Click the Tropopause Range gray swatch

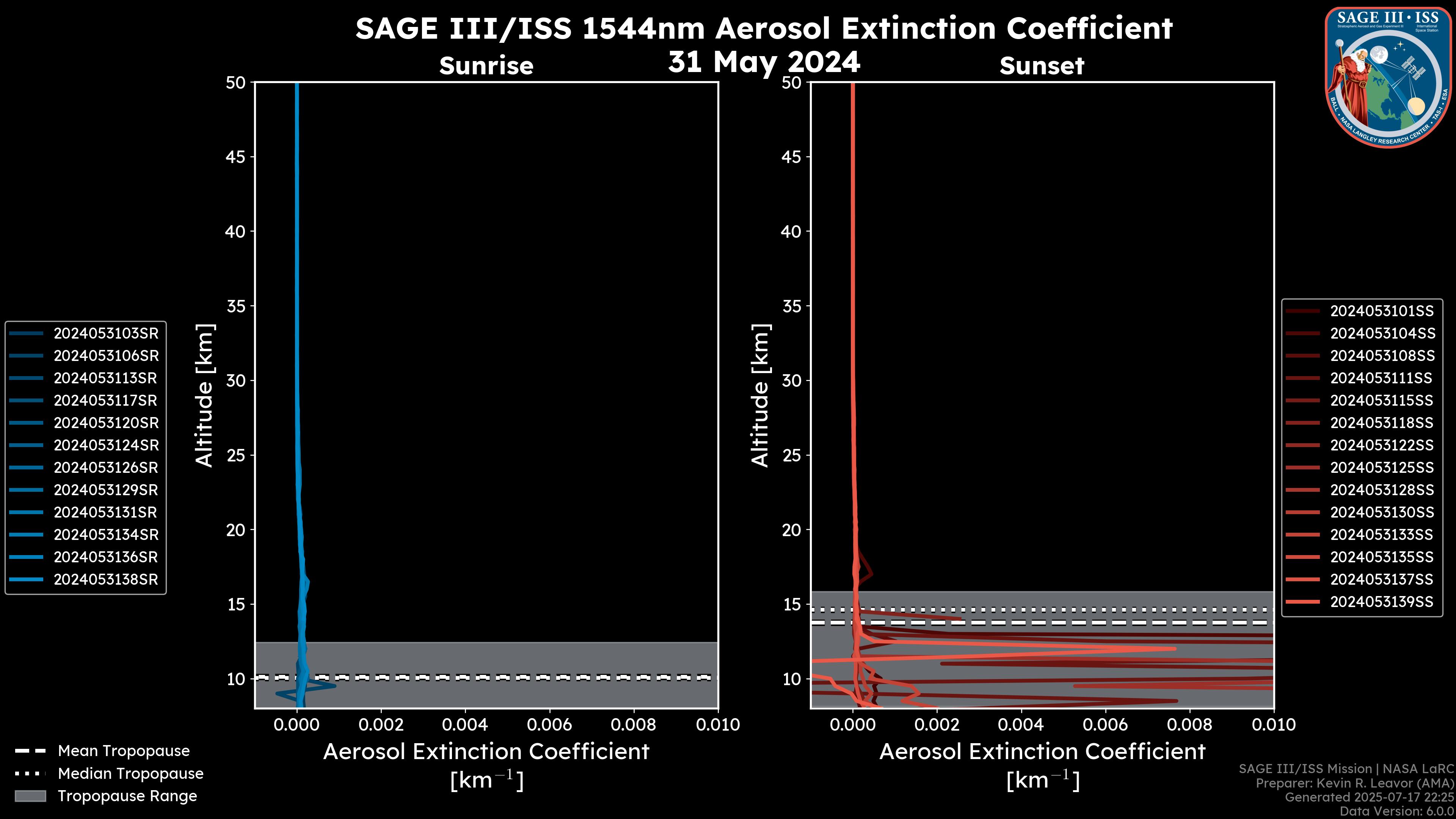point(30,796)
